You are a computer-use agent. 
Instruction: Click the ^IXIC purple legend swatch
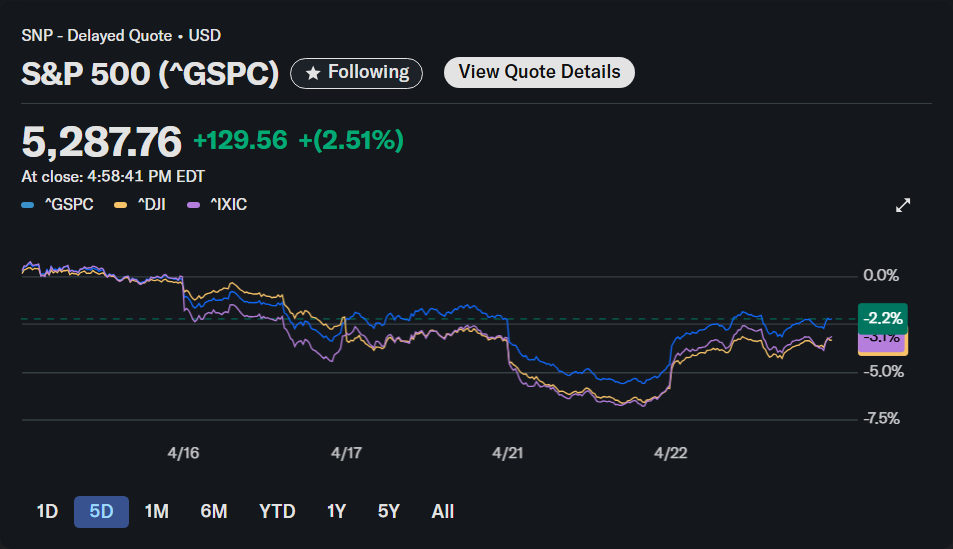pos(193,205)
